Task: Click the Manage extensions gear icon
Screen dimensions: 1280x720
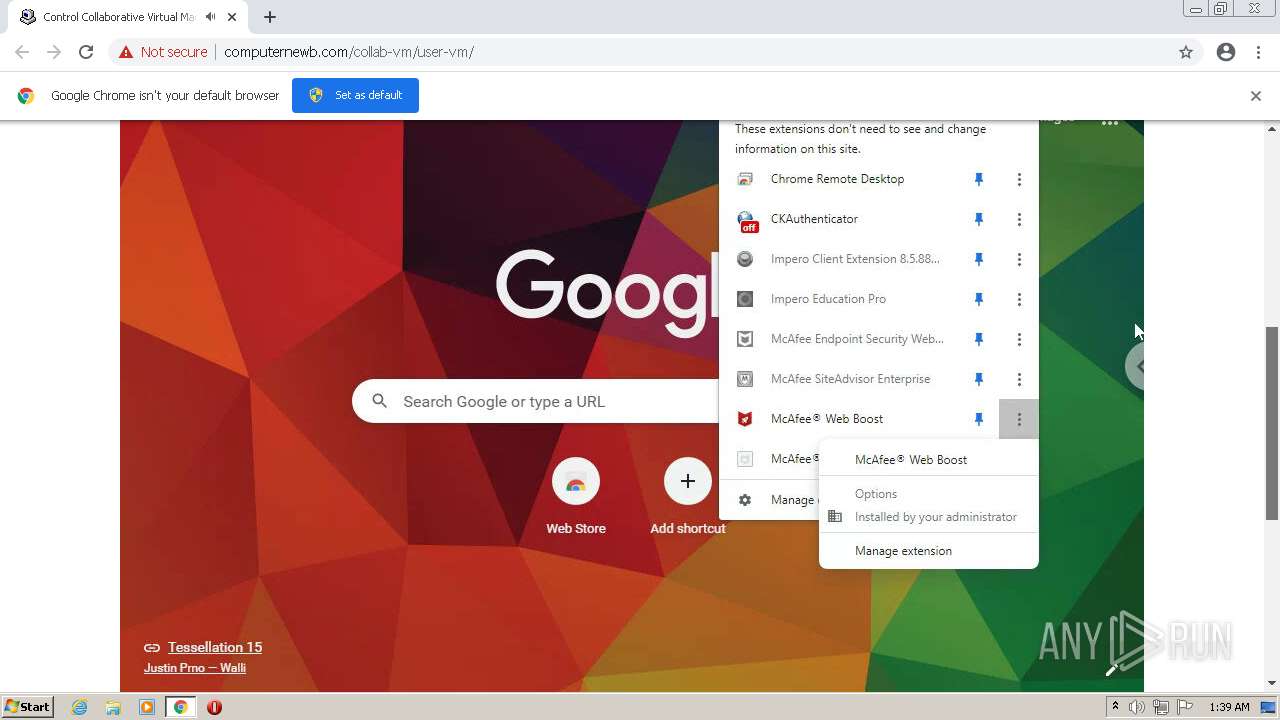Action: click(745, 500)
